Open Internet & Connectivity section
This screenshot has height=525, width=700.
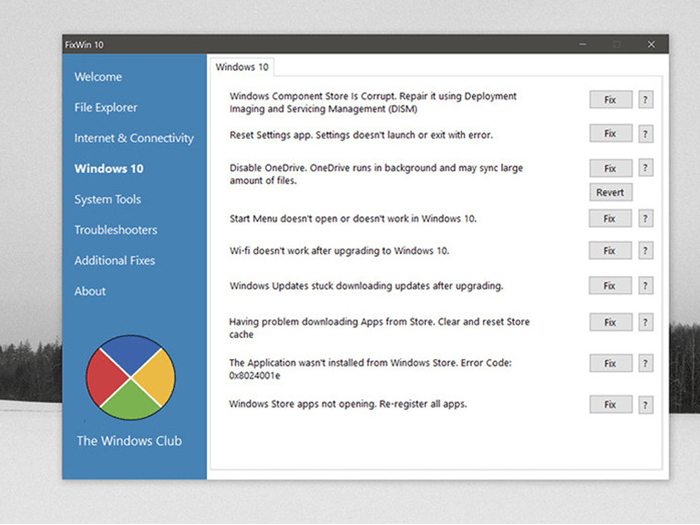[134, 138]
